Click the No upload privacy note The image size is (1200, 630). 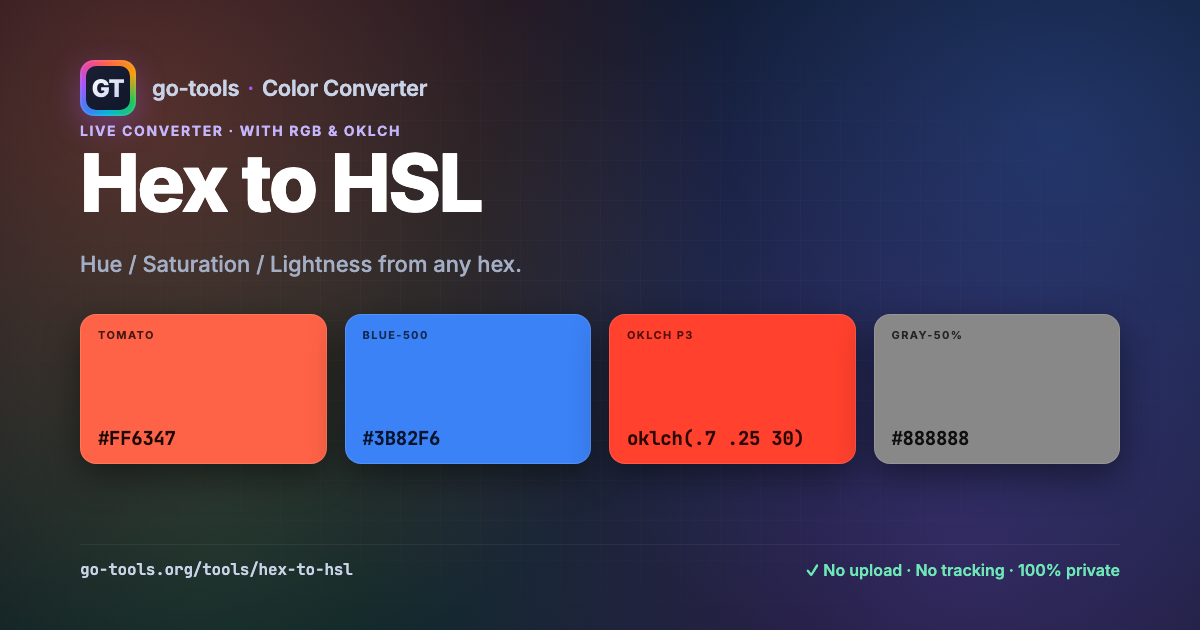pos(962,570)
